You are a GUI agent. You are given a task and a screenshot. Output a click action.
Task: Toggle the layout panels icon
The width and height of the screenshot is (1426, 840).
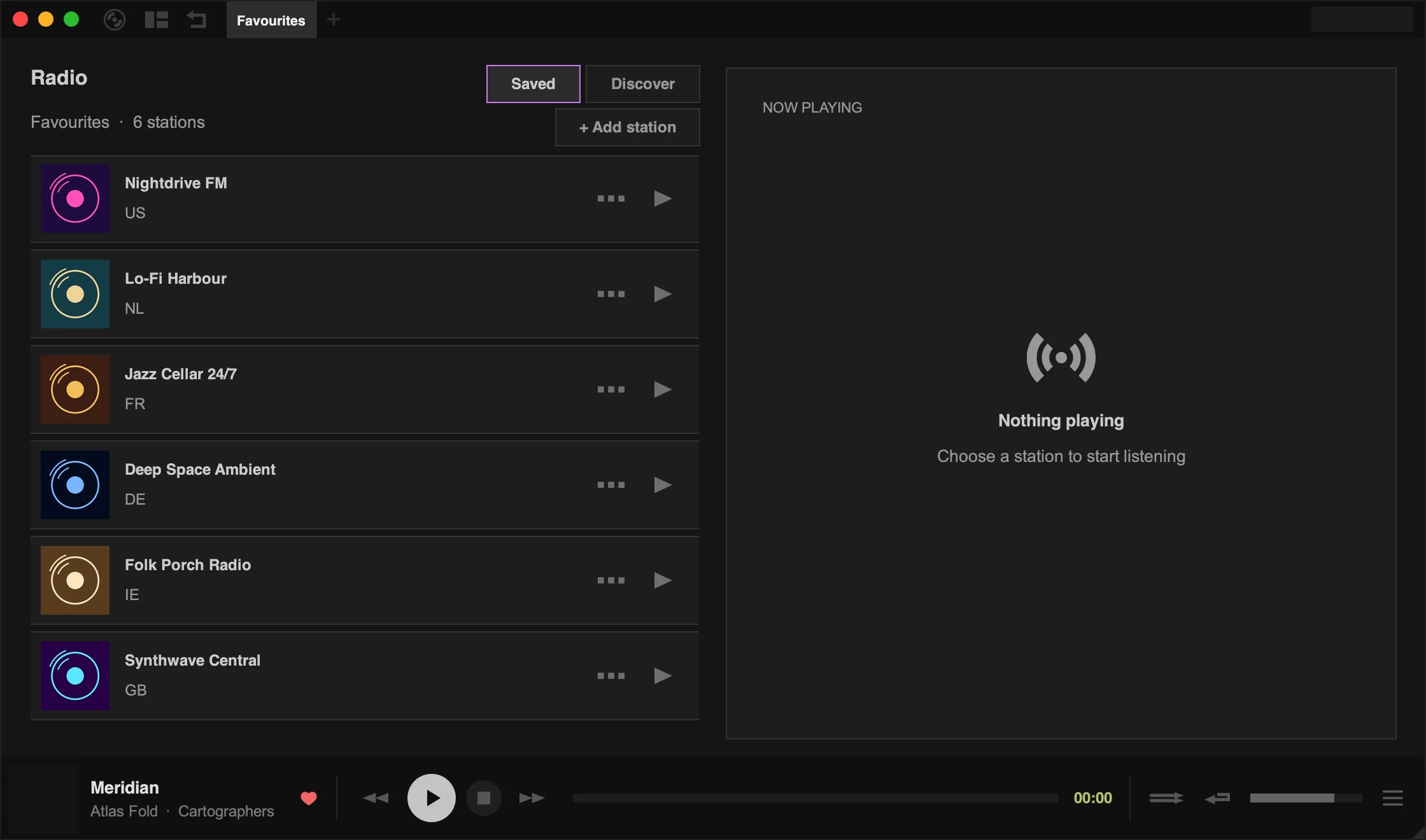[157, 20]
